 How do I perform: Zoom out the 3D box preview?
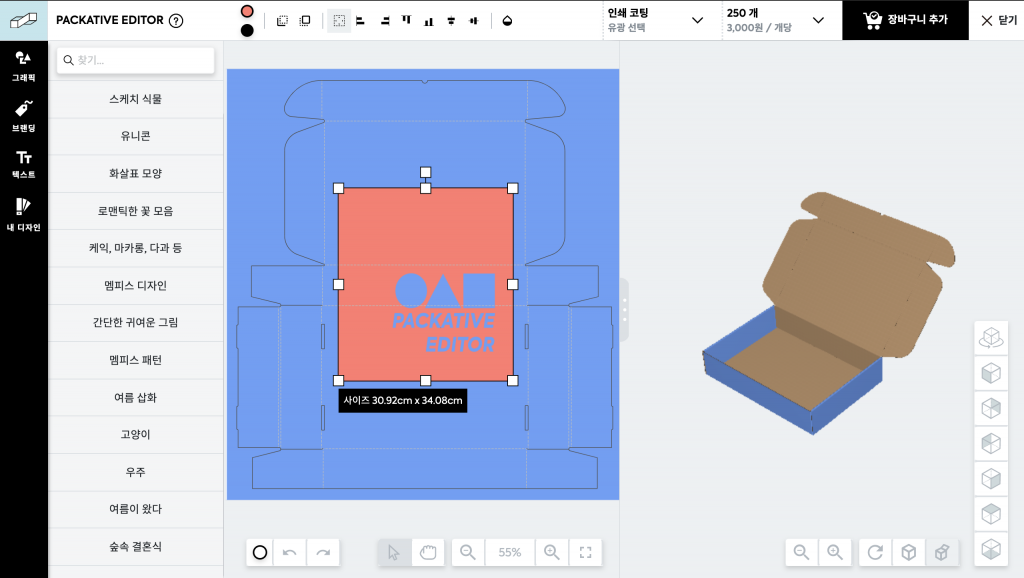coord(801,553)
